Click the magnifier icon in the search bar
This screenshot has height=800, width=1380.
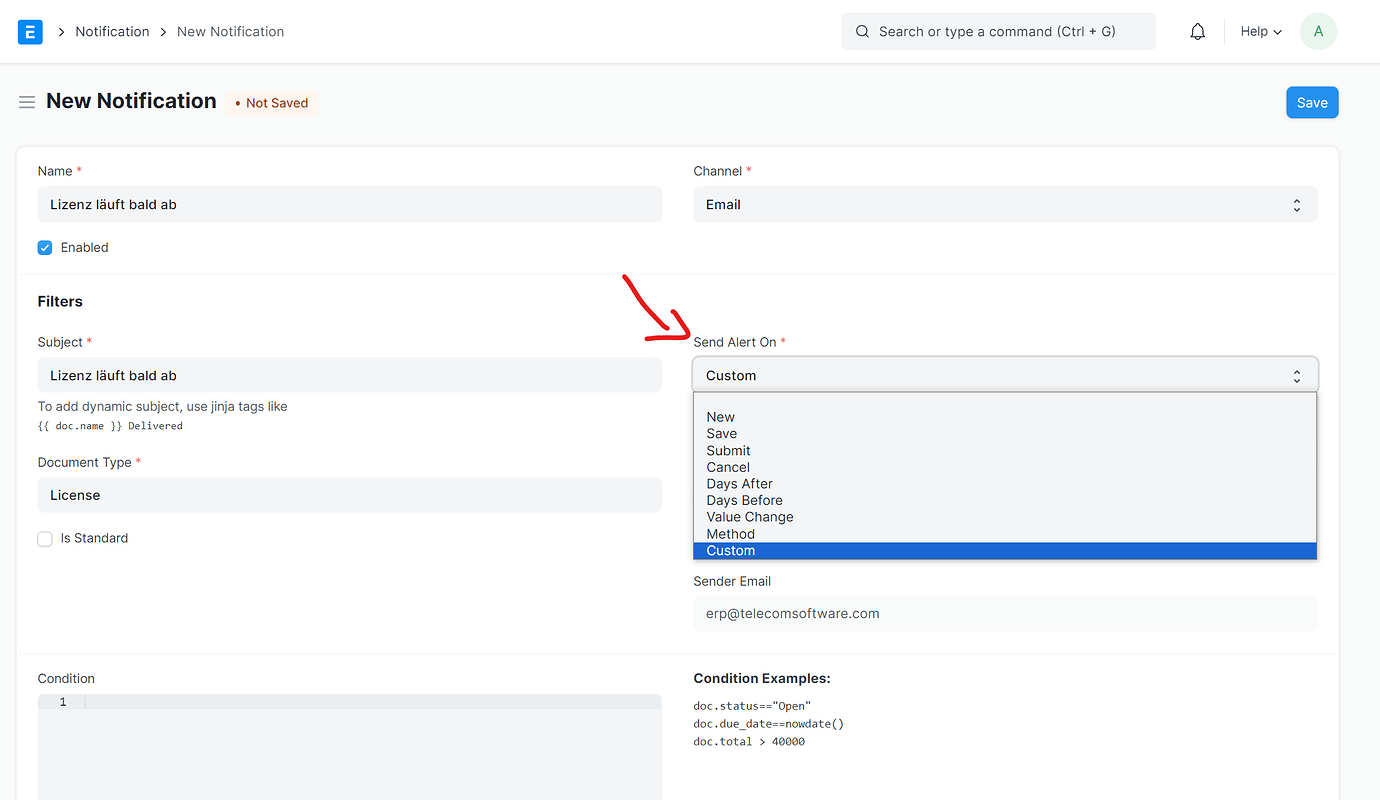(862, 32)
